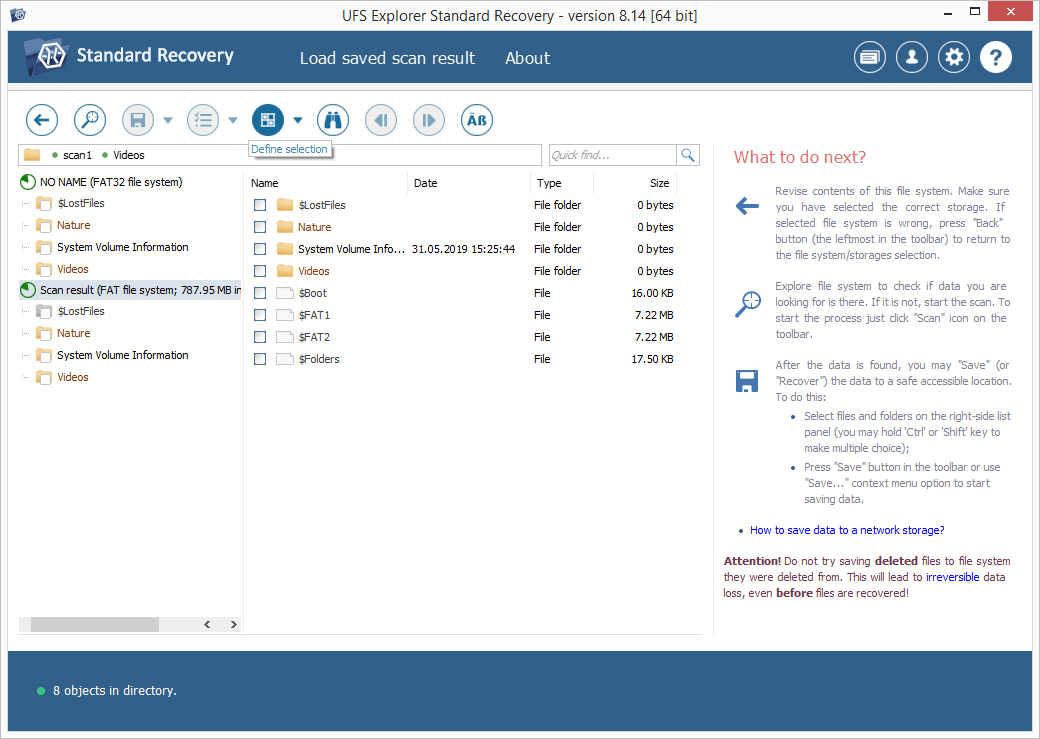Click the tree panel horizontal scrollbar thumb
Viewport: 1040px width, 739px height.
(x=95, y=624)
